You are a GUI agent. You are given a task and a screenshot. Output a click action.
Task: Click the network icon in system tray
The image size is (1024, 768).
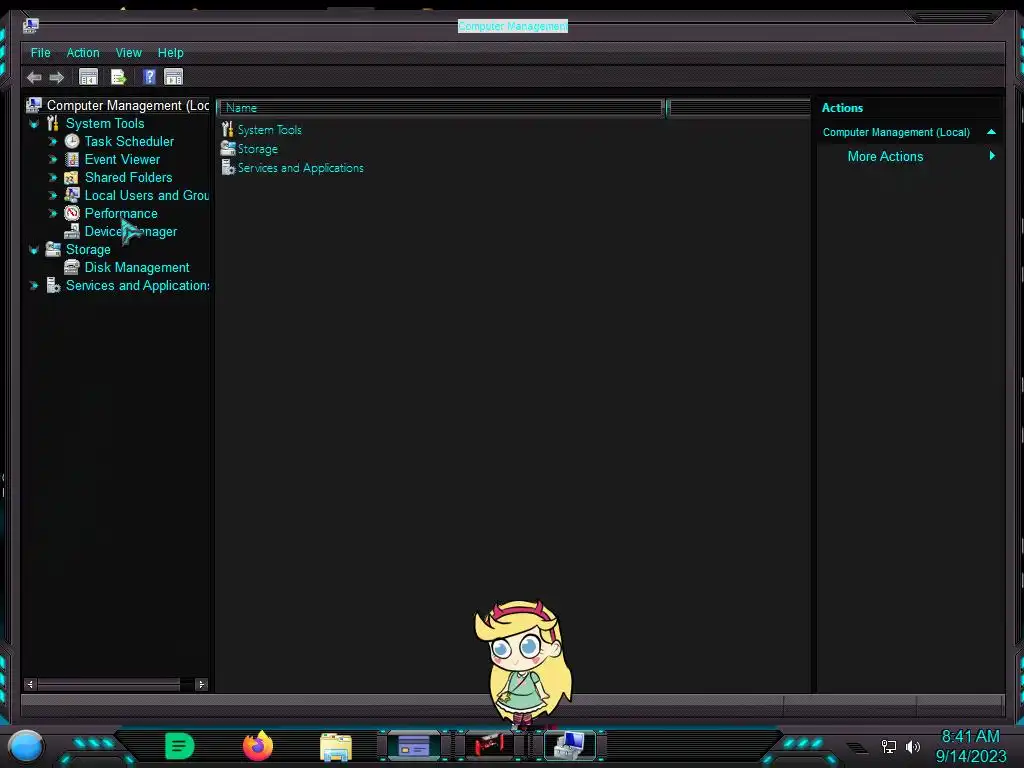889,746
